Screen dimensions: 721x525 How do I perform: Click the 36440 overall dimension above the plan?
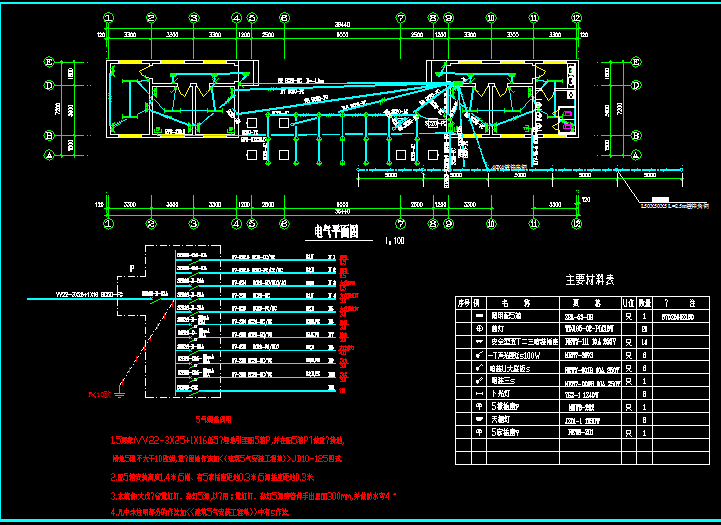coord(342,24)
